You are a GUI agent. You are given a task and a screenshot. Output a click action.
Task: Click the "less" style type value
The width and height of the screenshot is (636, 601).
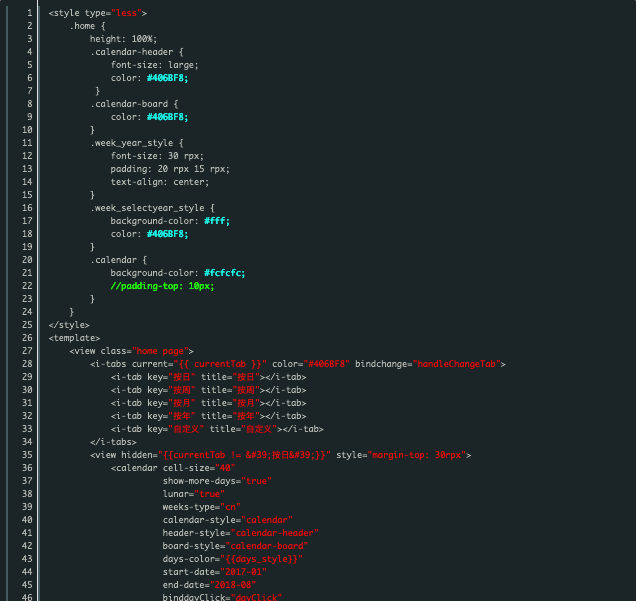(127, 13)
